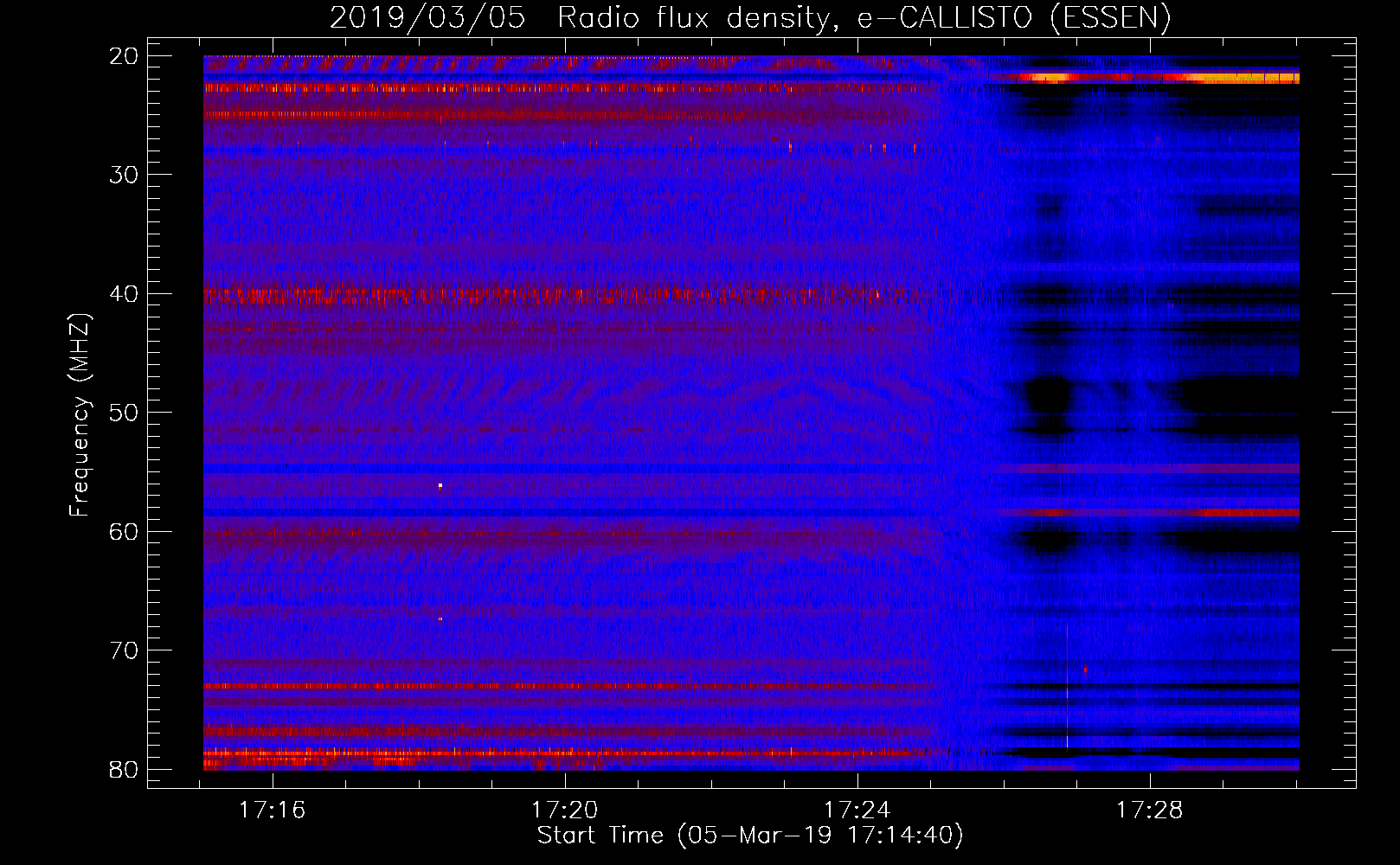This screenshot has height=865, width=1400.
Task: Click the 80 MHz frequency tick label
Action: tap(124, 769)
